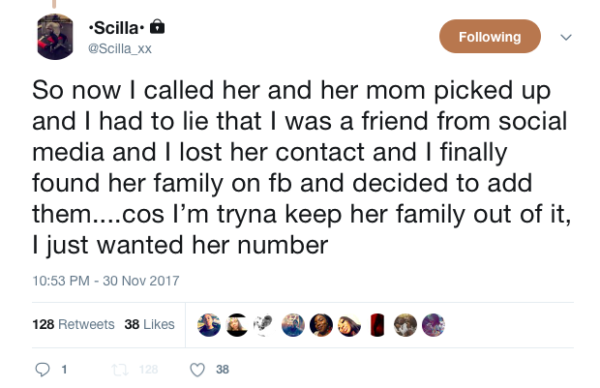This screenshot has width=600, height=388.
Task: Click the retweet arrows icon
Action: pyautogui.click(x=120, y=370)
